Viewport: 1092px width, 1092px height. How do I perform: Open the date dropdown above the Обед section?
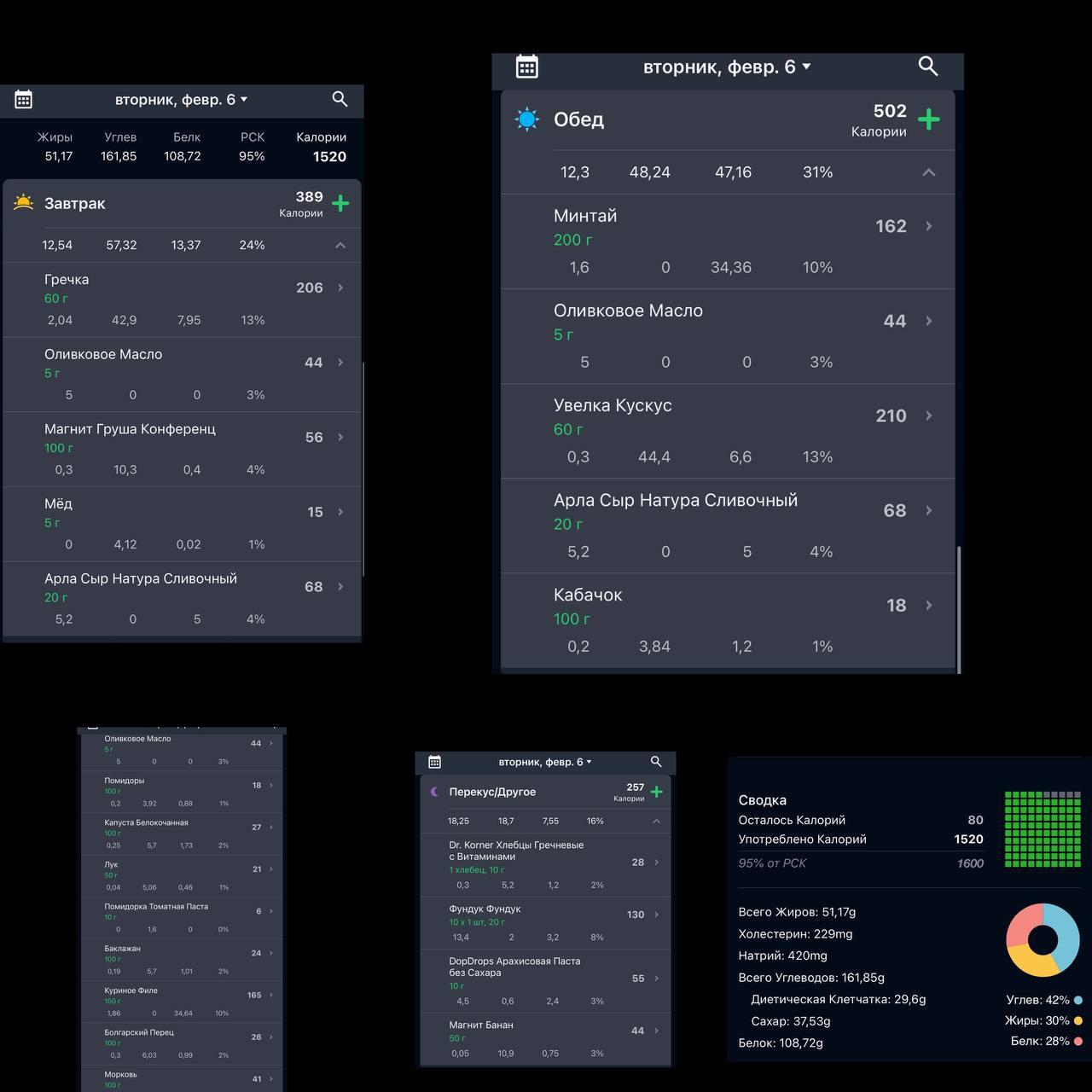727,67
